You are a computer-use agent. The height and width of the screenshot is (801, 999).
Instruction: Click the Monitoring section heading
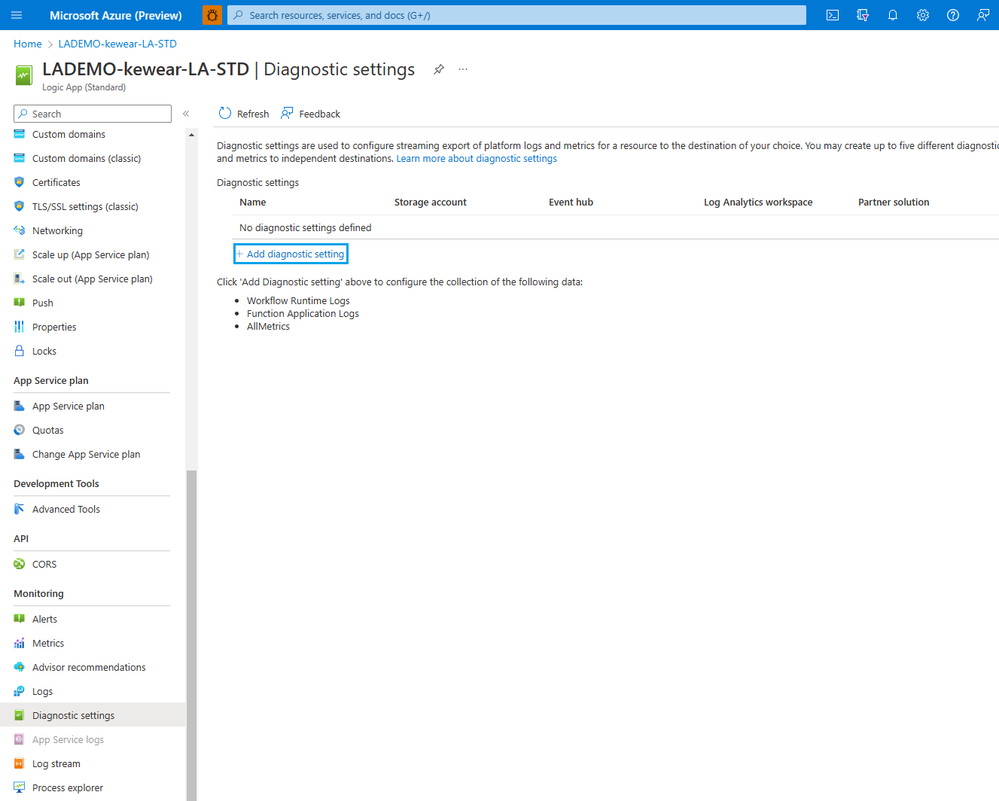click(x=39, y=593)
